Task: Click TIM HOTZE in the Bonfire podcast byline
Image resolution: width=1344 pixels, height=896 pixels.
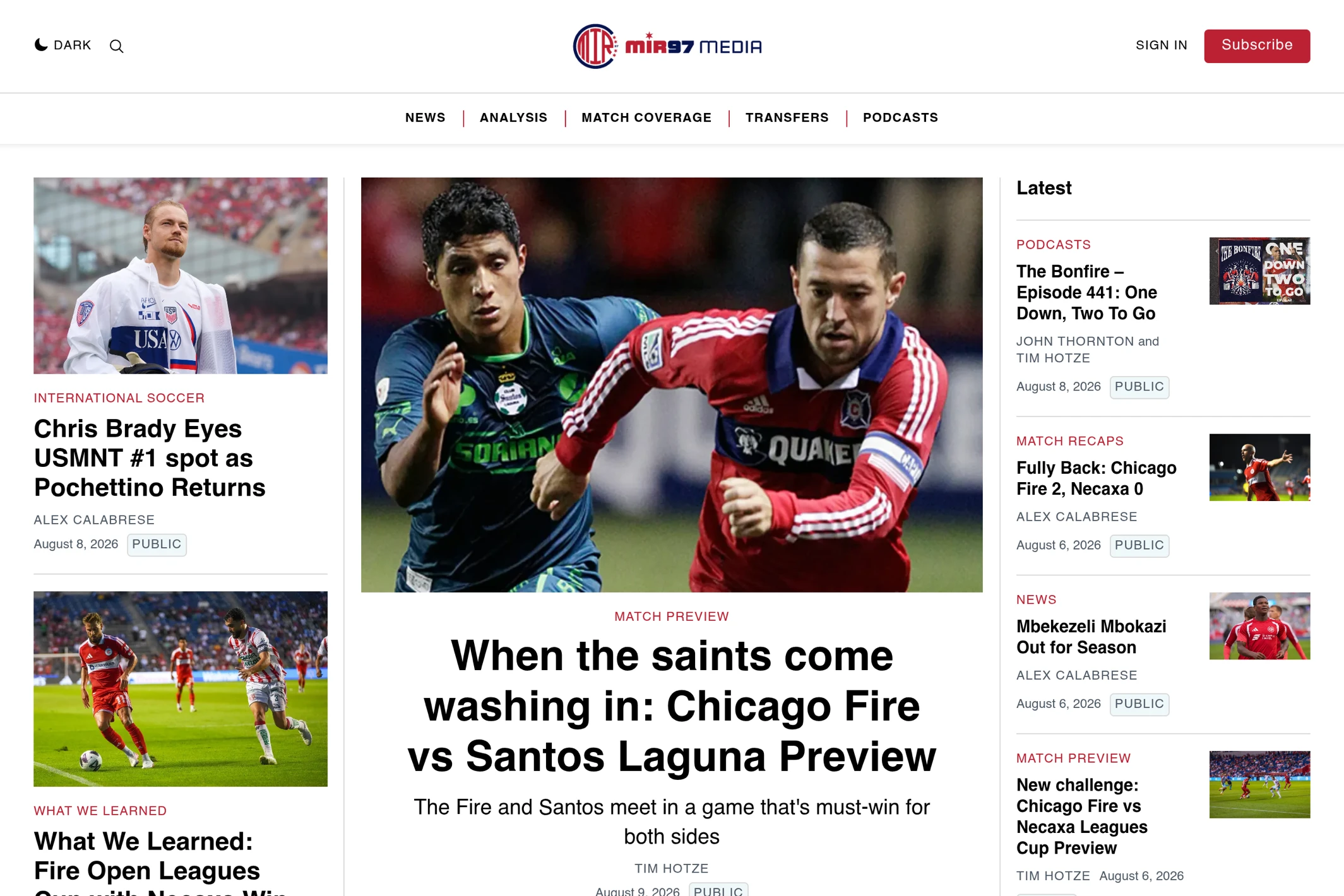Action: [x=1052, y=358]
